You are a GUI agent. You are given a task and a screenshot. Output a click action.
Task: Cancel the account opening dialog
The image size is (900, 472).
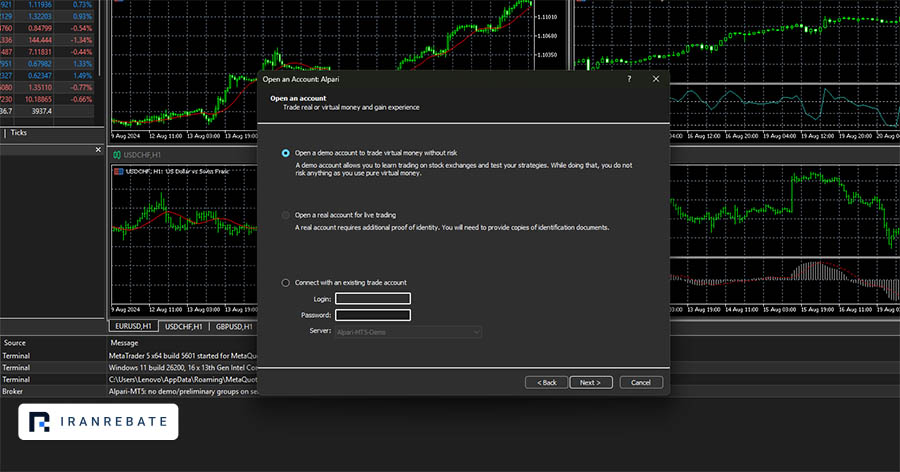(x=641, y=382)
